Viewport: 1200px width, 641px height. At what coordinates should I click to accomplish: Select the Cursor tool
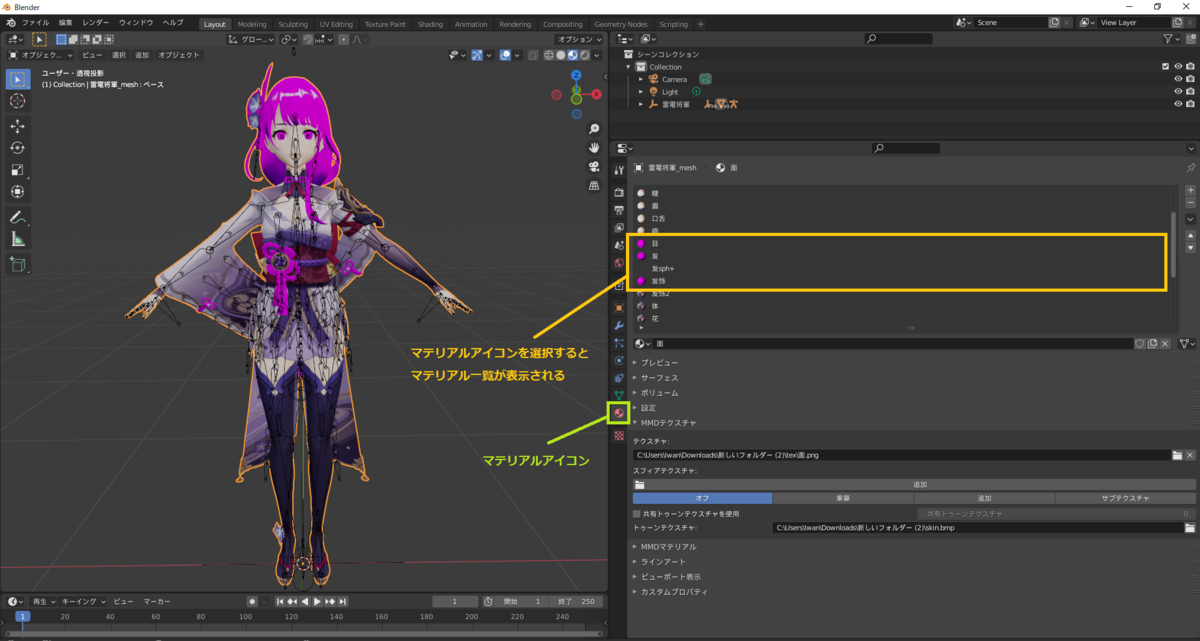[18, 101]
